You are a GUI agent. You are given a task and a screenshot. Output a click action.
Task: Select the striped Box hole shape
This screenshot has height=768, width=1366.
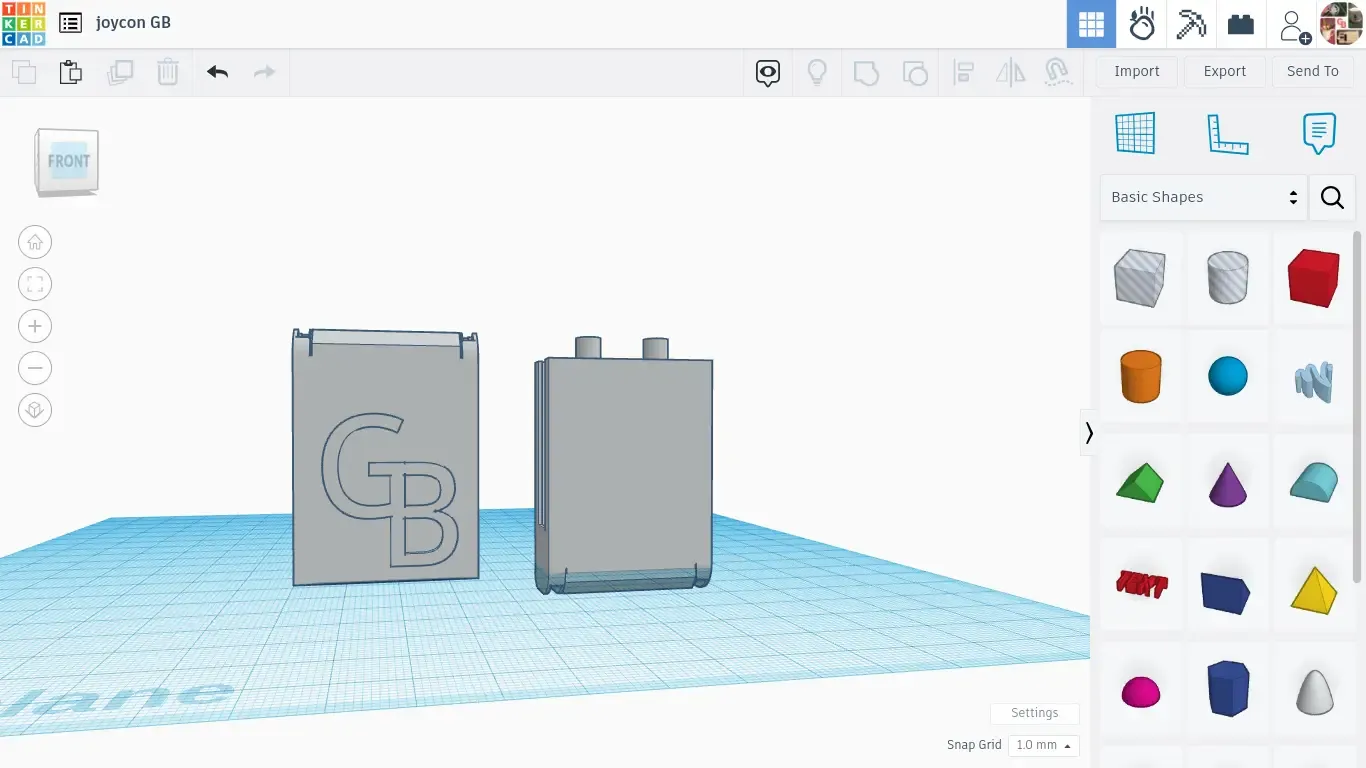coord(1140,278)
